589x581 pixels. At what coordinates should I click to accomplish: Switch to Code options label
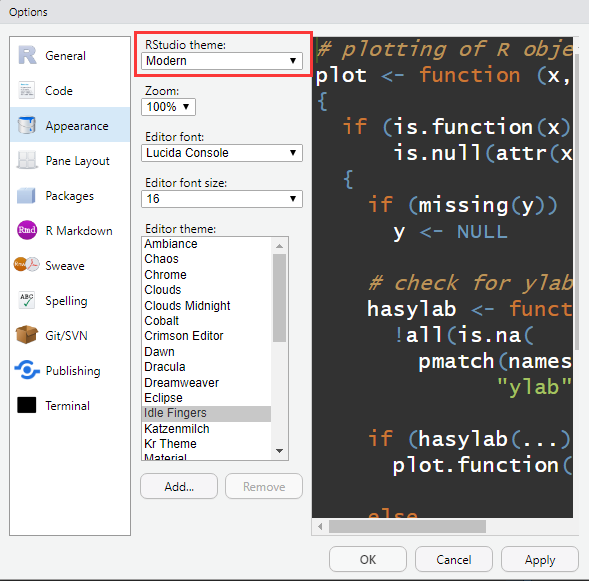click(x=59, y=91)
